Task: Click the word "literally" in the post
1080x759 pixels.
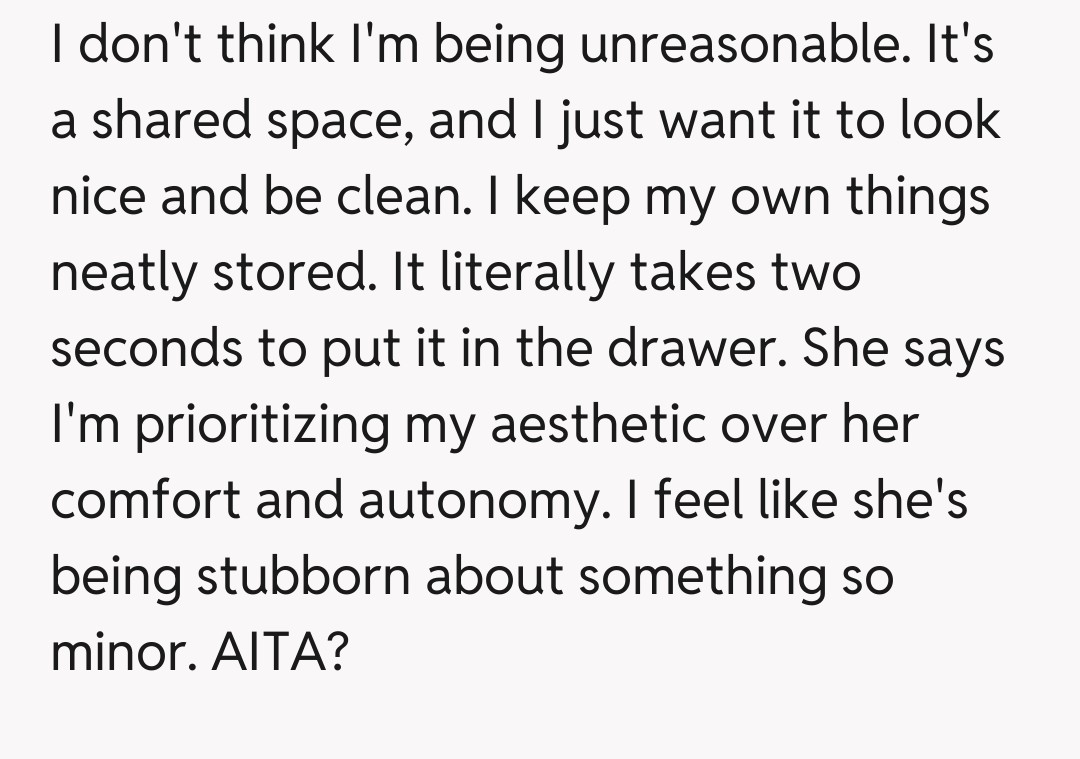Action: coord(524,274)
